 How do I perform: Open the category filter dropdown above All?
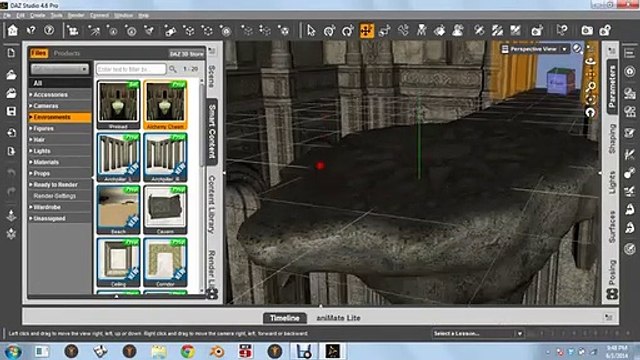point(60,69)
